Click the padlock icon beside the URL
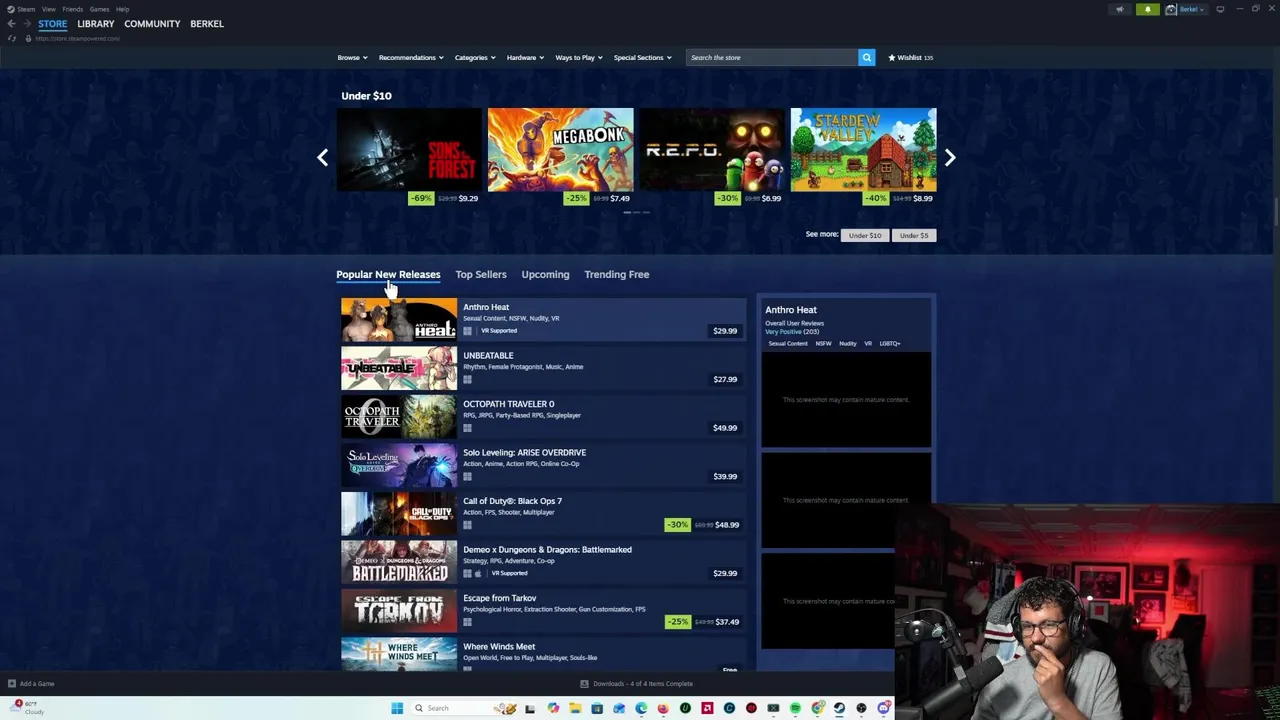Viewport: 1280px width, 720px height. coord(28,38)
